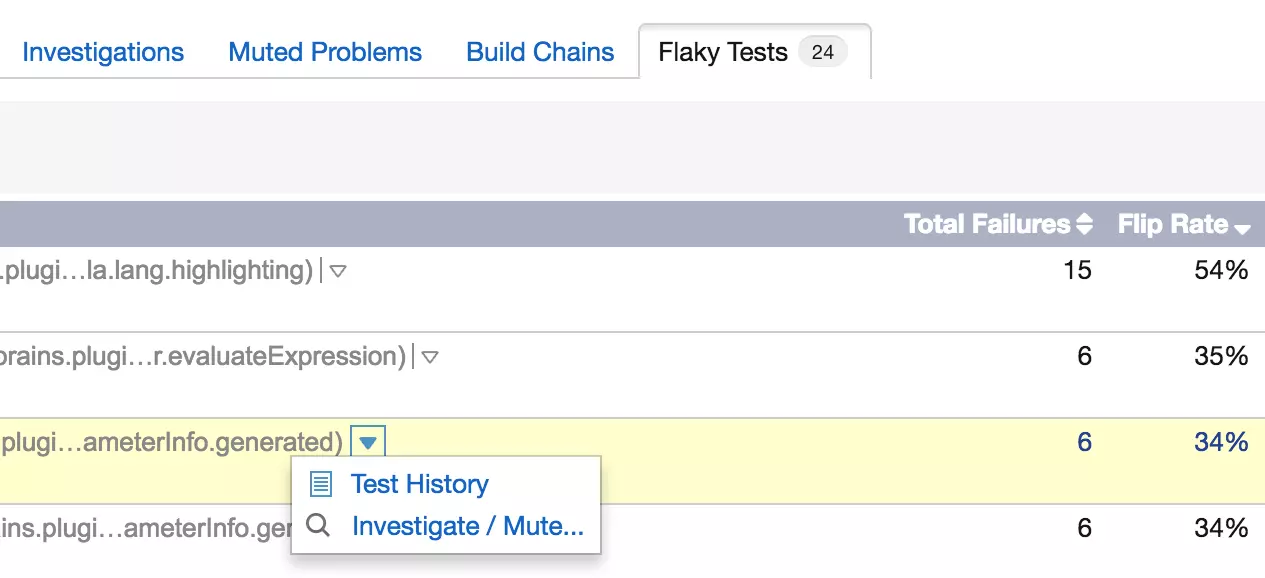
Task: Open the Investigations tab
Action: 103,52
